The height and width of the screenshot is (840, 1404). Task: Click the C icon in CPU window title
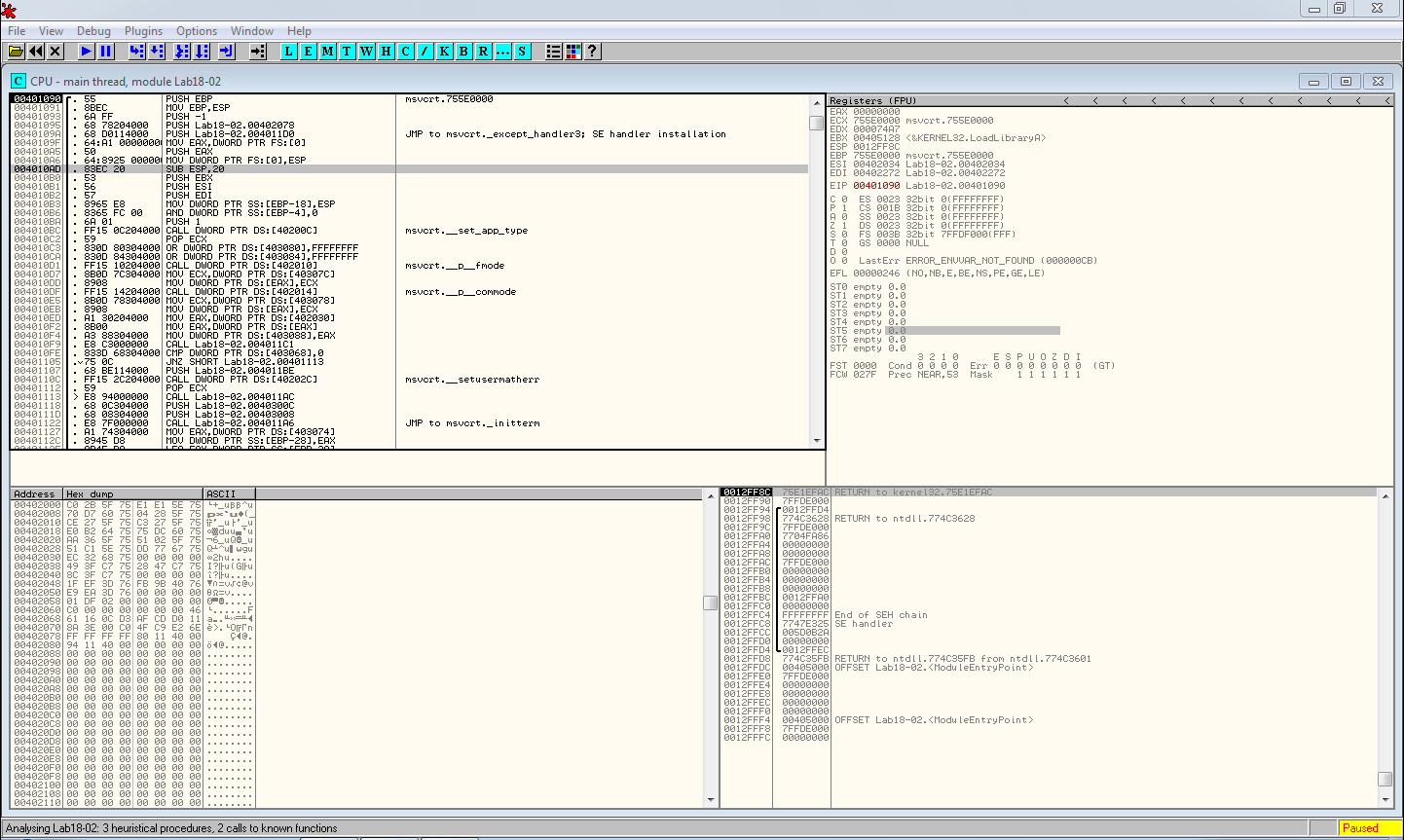point(18,81)
